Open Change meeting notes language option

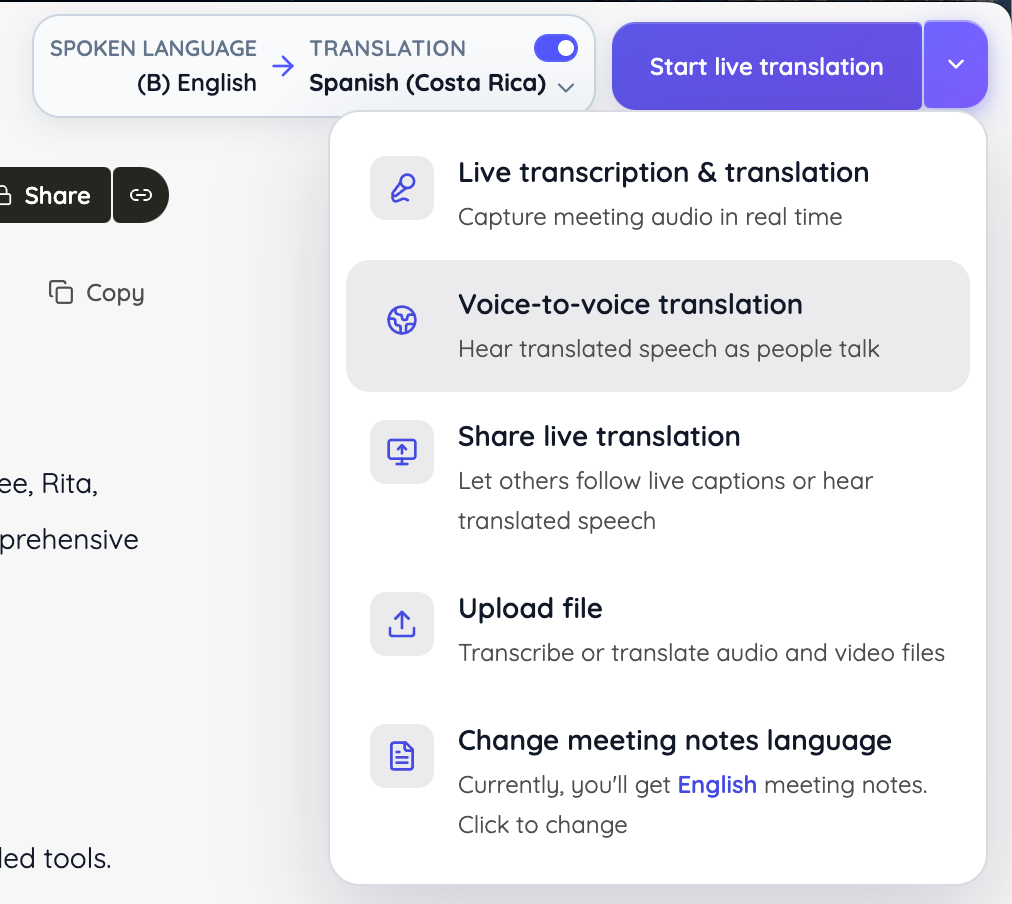(658, 781)
